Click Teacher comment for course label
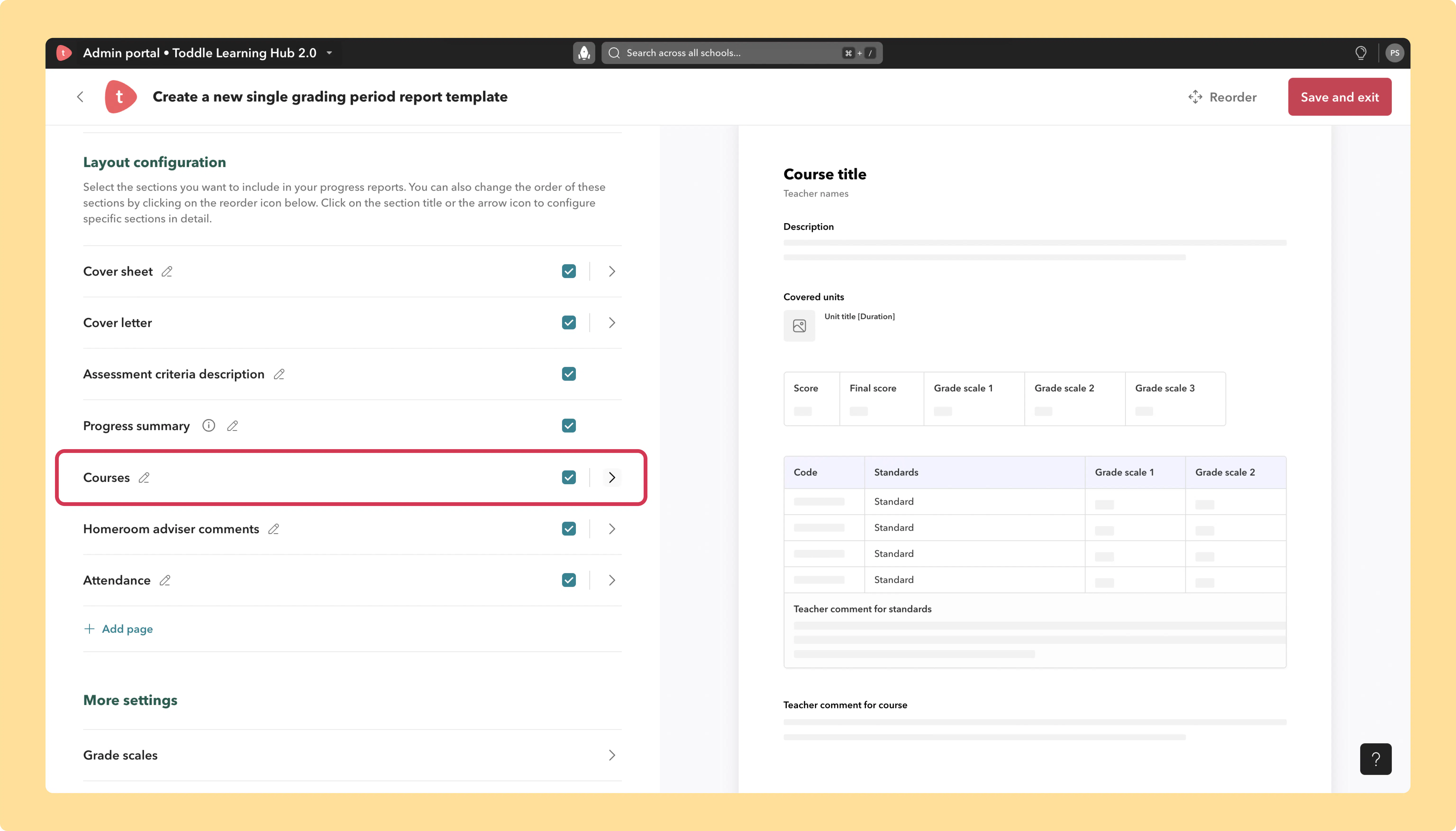This screenshot has height=831, width=1456. 845,705
